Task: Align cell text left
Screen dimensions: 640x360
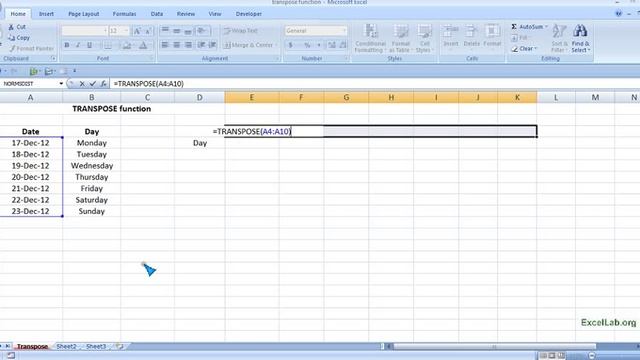Action: (165, 45)
